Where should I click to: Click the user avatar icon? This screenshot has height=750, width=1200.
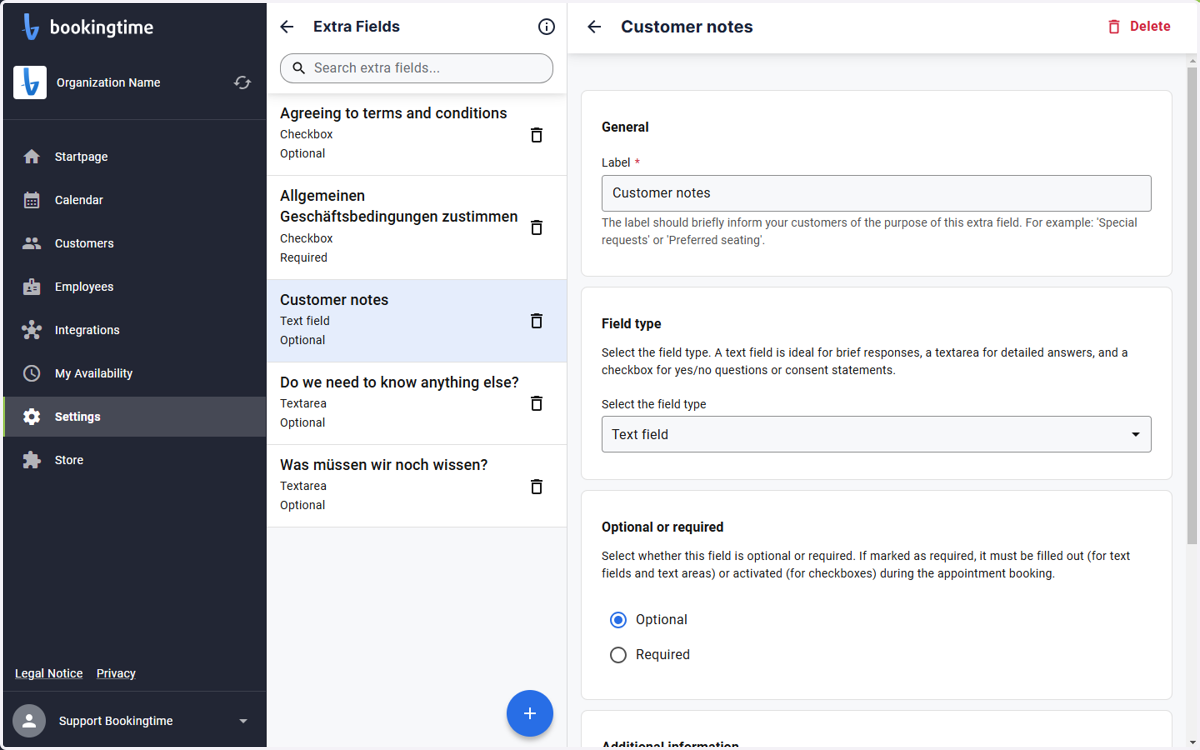[x=29, y=721]
